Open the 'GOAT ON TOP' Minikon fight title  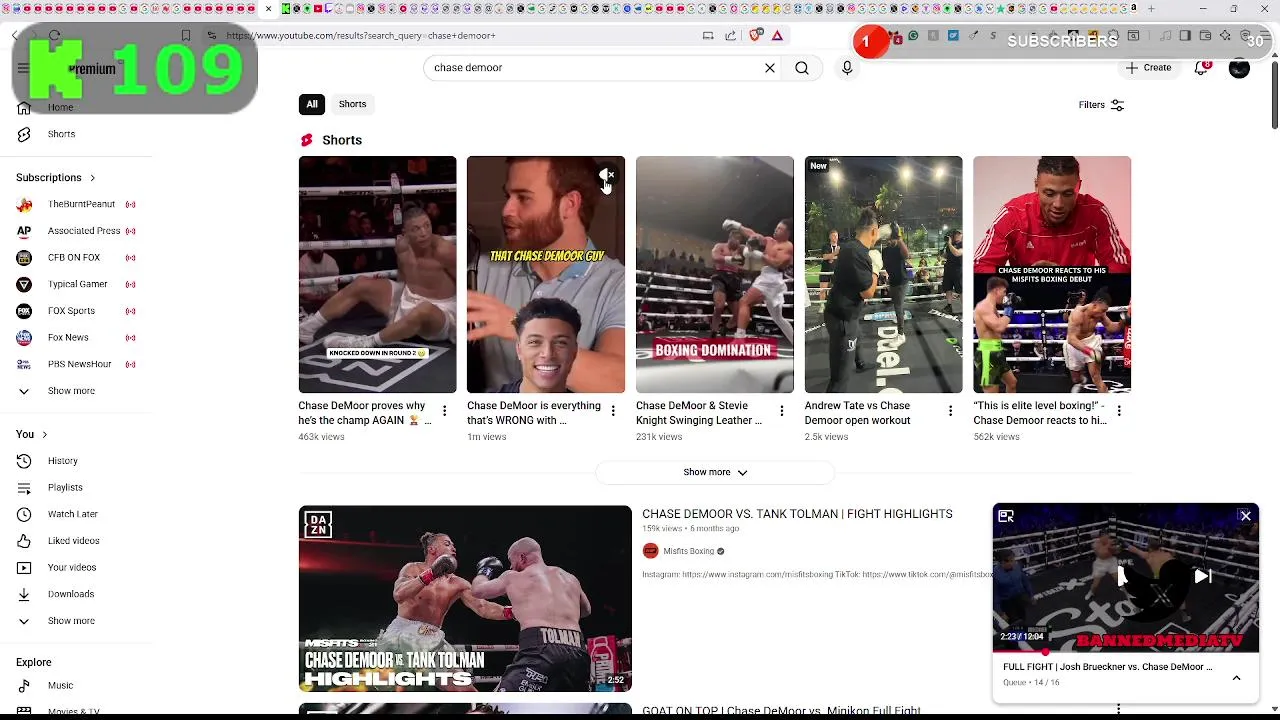781,711
